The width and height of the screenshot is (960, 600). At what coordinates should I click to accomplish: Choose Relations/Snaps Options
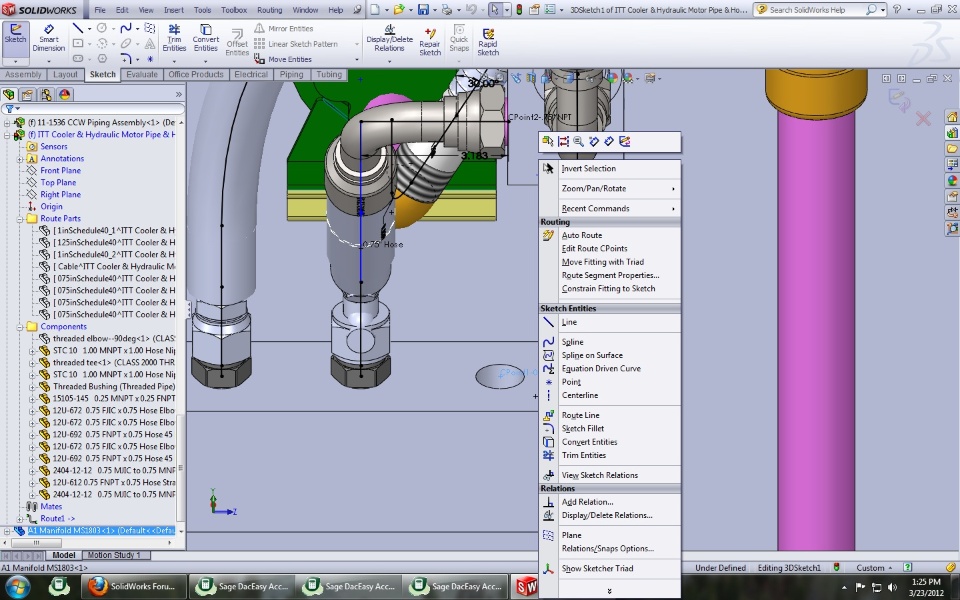coord(610,549)
